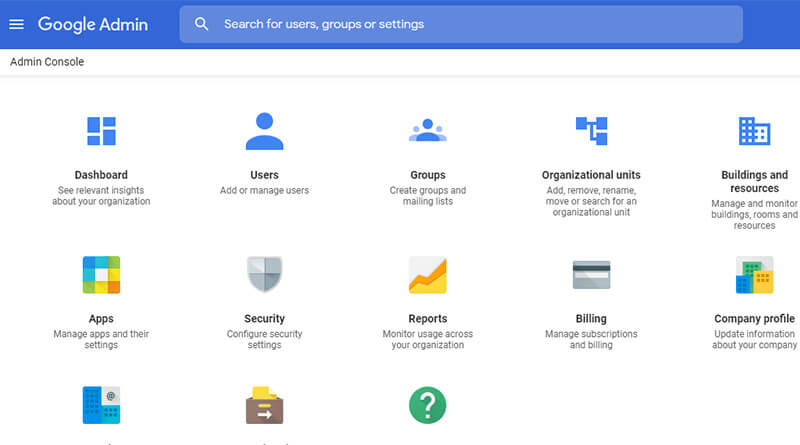This screenshot has height=445, width=800.
Task: Click the Apps title label
Action: [x=101, y=319]
